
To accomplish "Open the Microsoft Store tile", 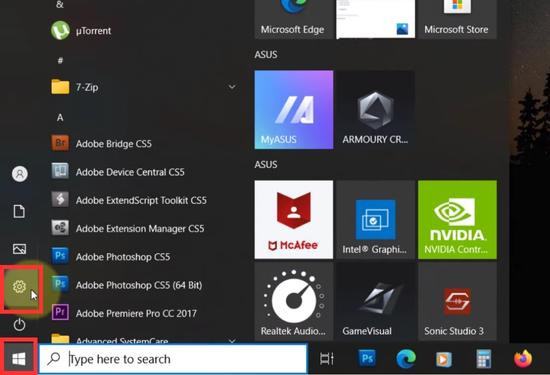I will [457, 19].
